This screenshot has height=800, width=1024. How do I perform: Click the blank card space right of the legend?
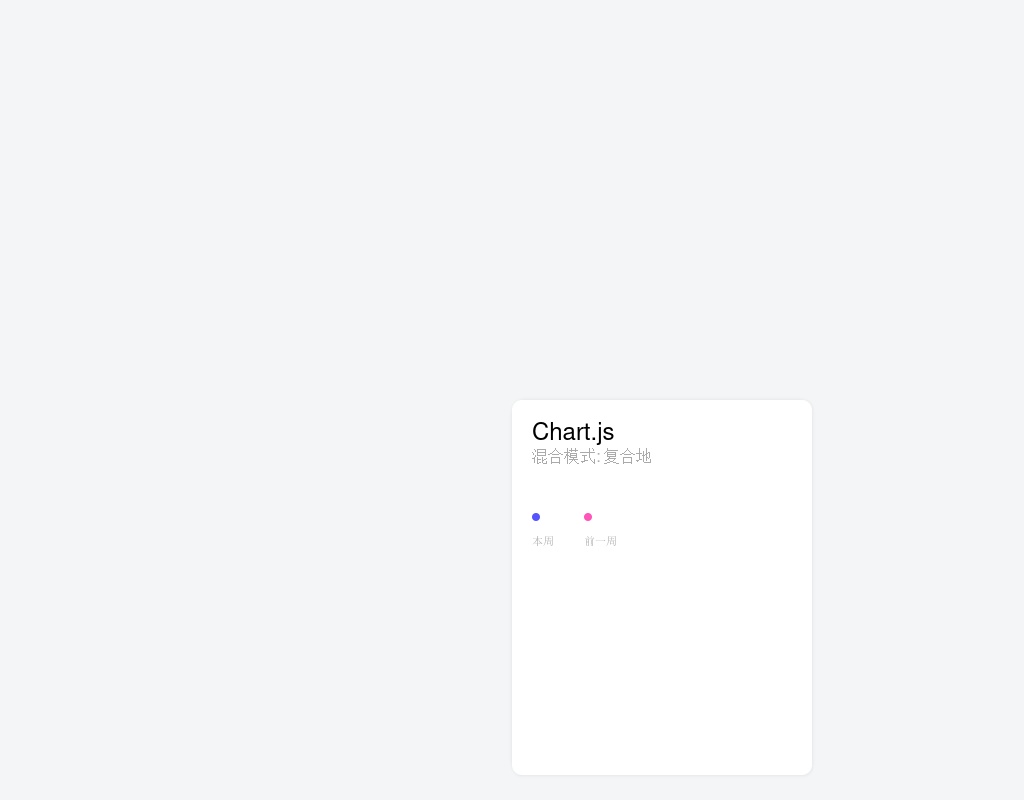tap(720, 527)
